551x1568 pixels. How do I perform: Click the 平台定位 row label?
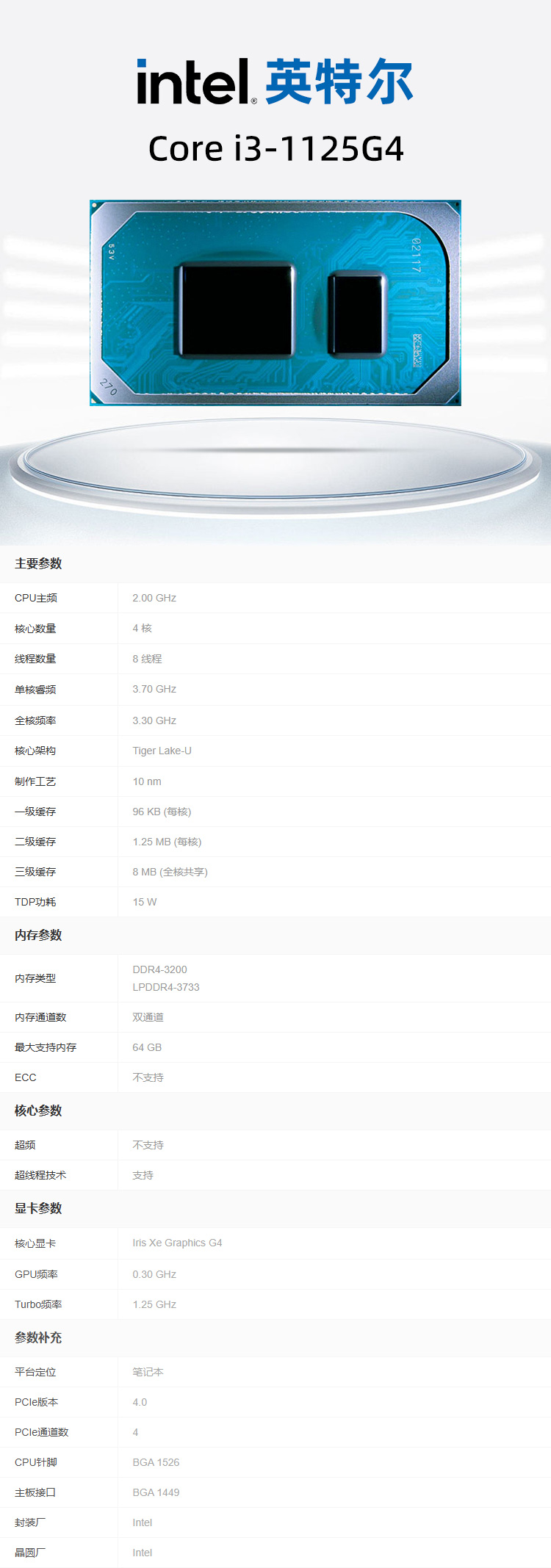click(35, 1372)
